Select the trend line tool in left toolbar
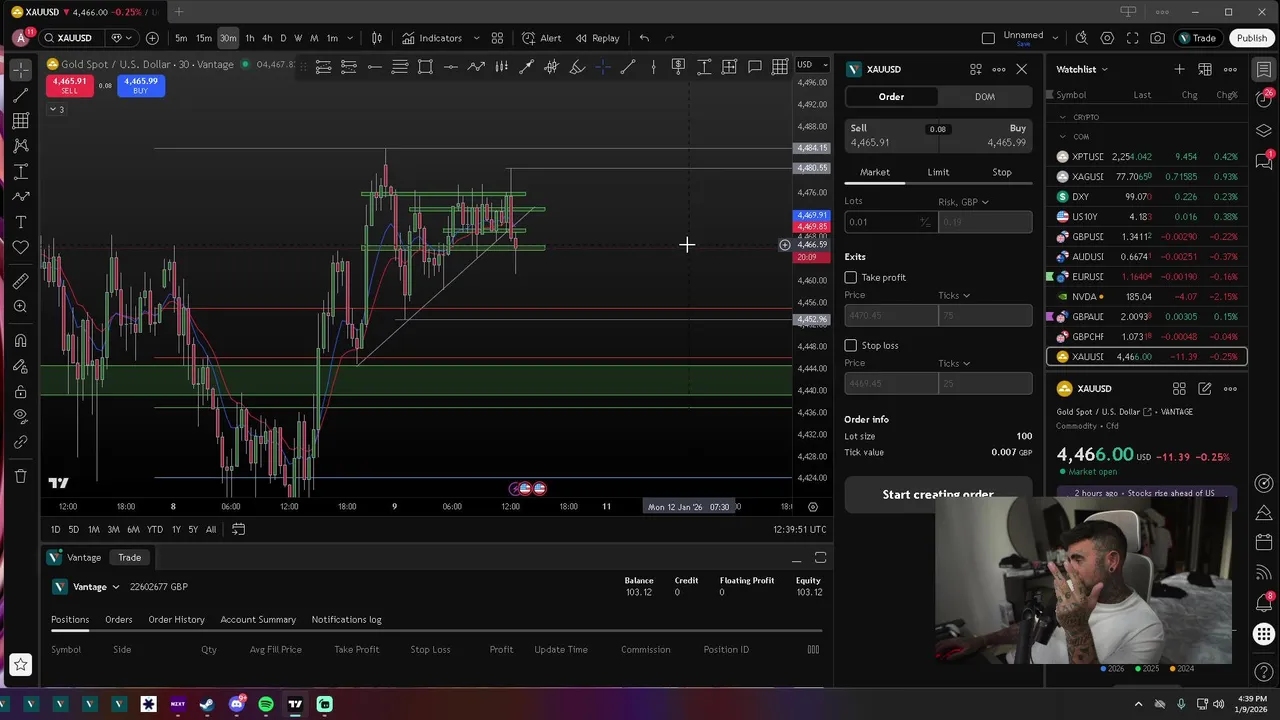This screenshot has width=1280, height=720. pos(20,95)
